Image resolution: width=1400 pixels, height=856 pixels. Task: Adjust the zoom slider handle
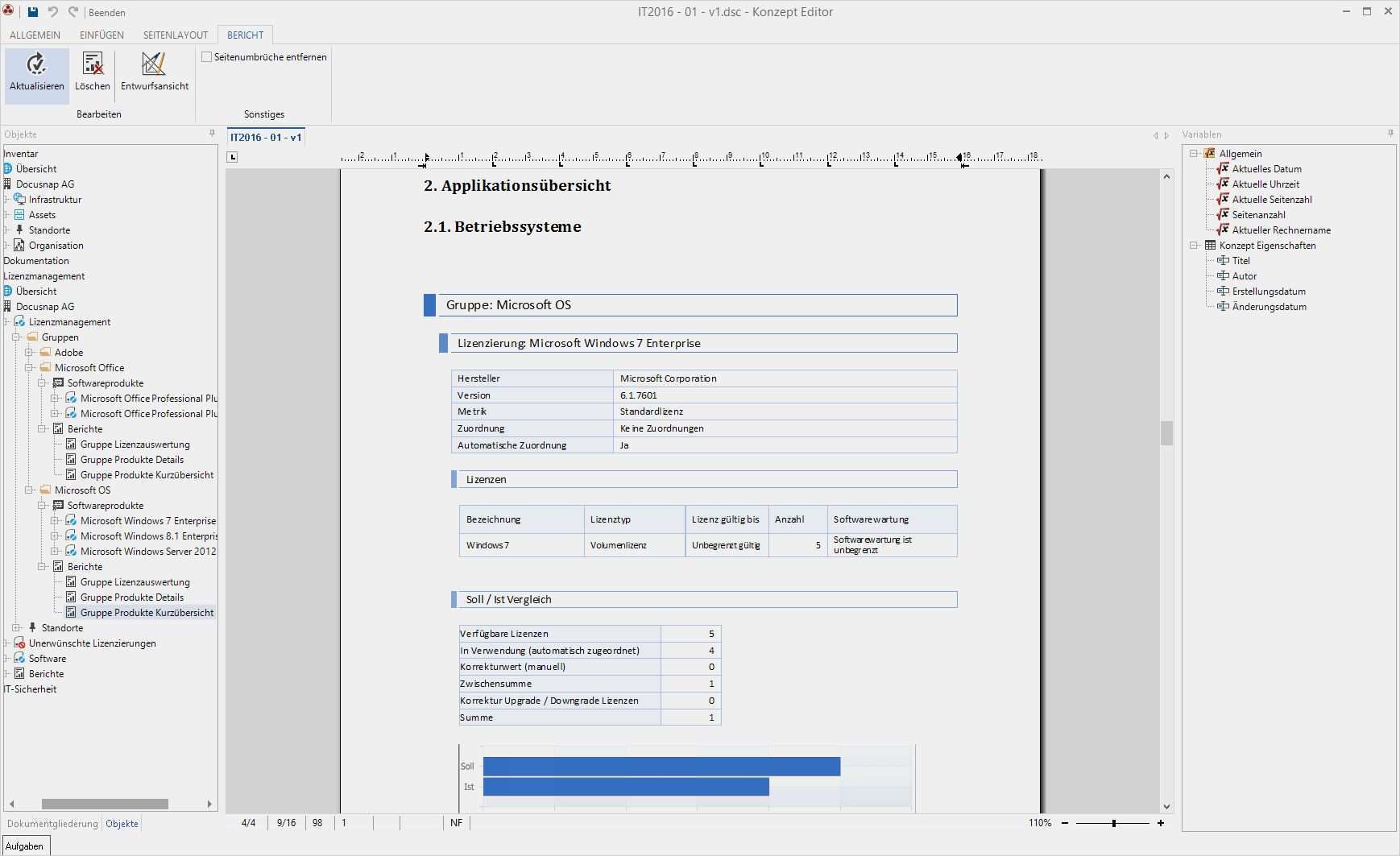point(1114,823)
